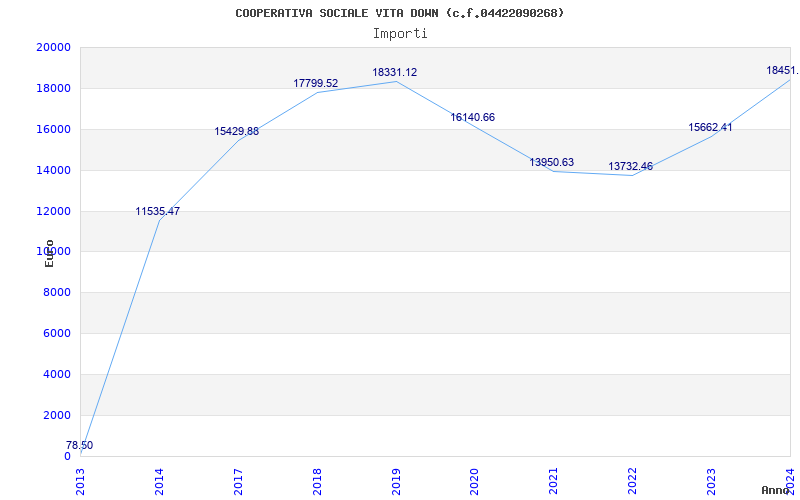Select the 78.50 data label
800x500 pixels.
[80, 445]
